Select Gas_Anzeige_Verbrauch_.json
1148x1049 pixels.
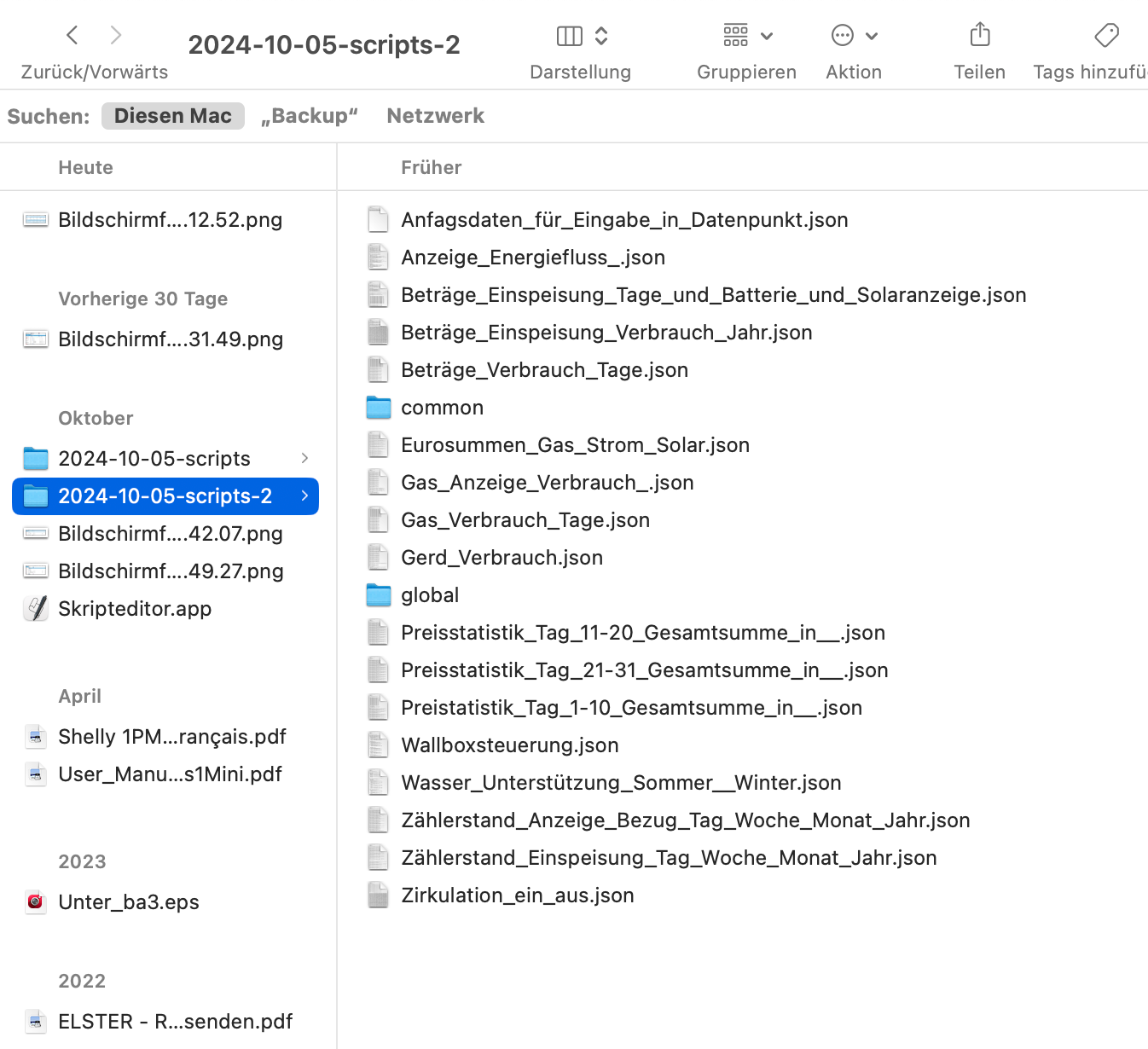[x=547, y=483]
